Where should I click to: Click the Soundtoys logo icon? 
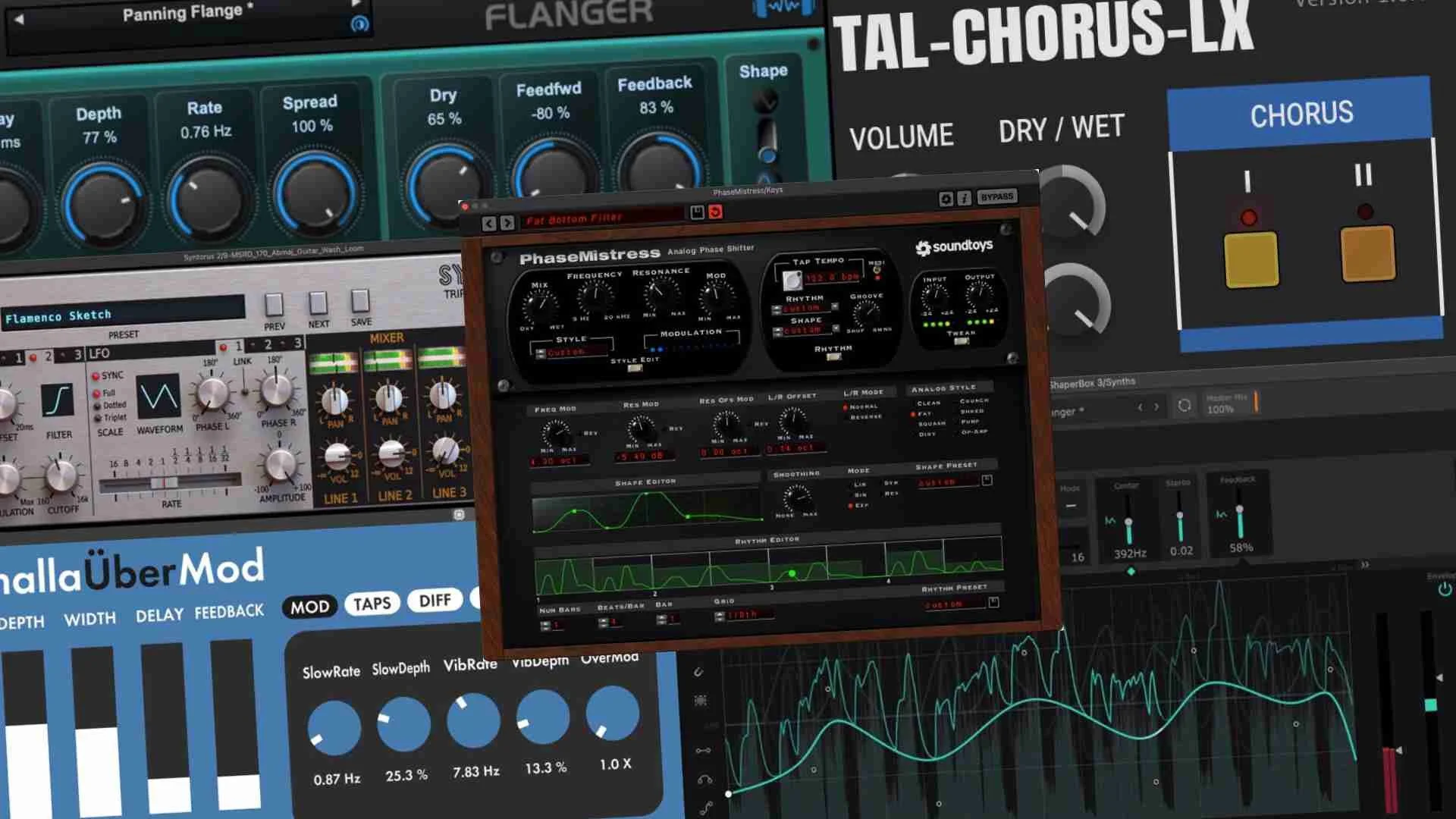click(922, 246)
